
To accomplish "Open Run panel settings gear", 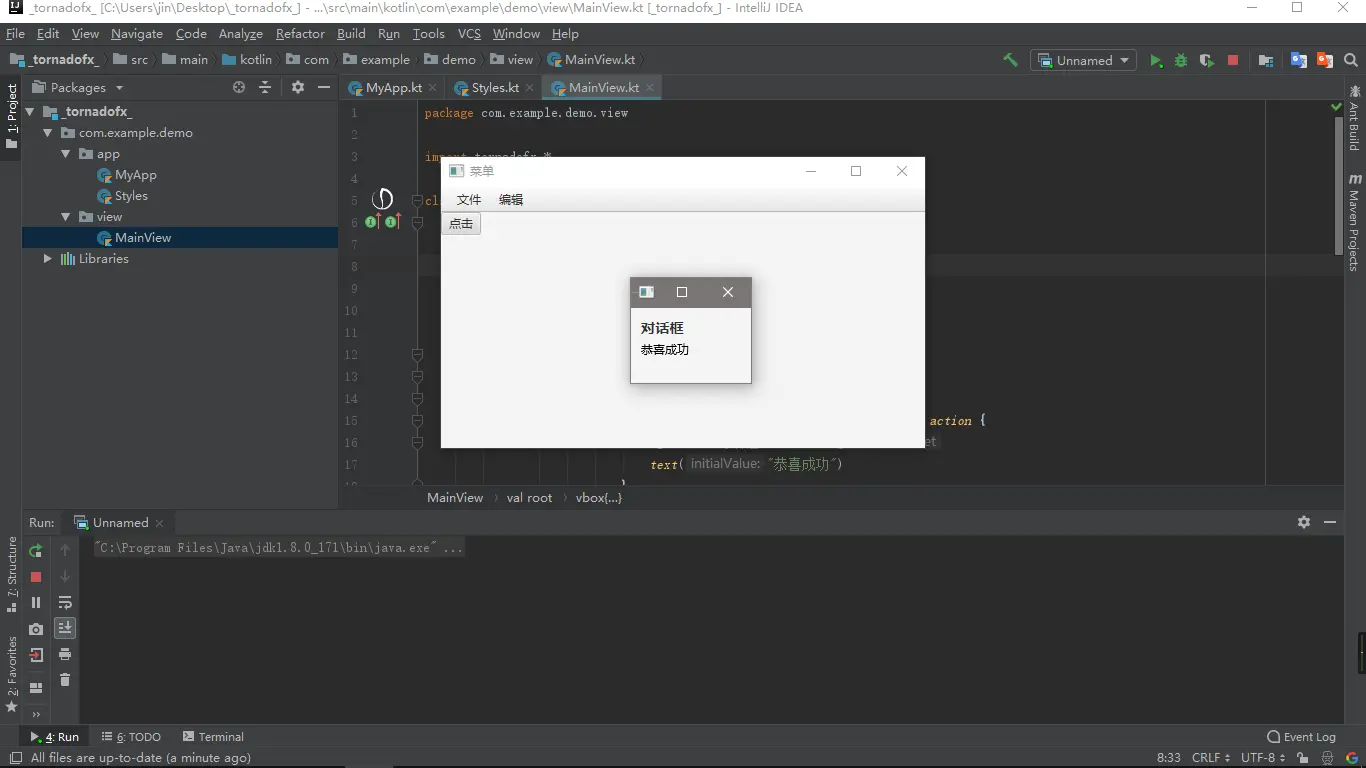I will click(x=1304, y=522).
